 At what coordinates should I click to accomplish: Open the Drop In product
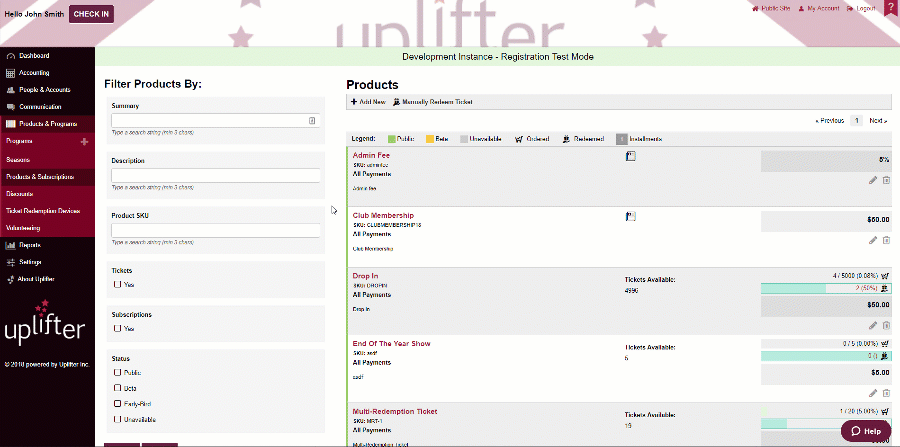(365, 276)
